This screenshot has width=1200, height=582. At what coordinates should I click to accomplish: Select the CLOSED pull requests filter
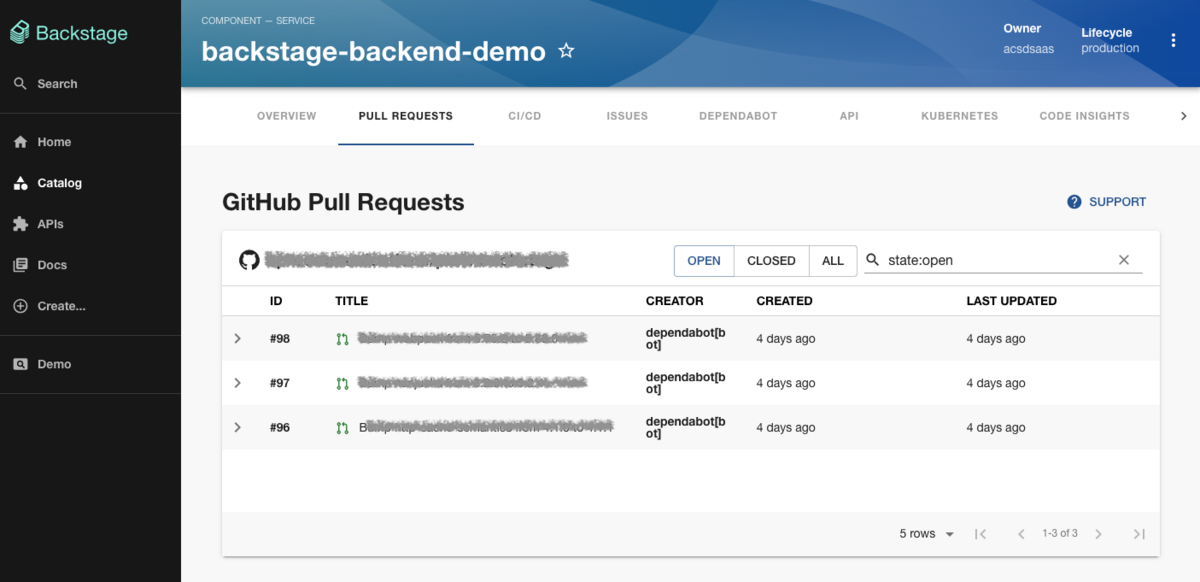coord(771,260)
